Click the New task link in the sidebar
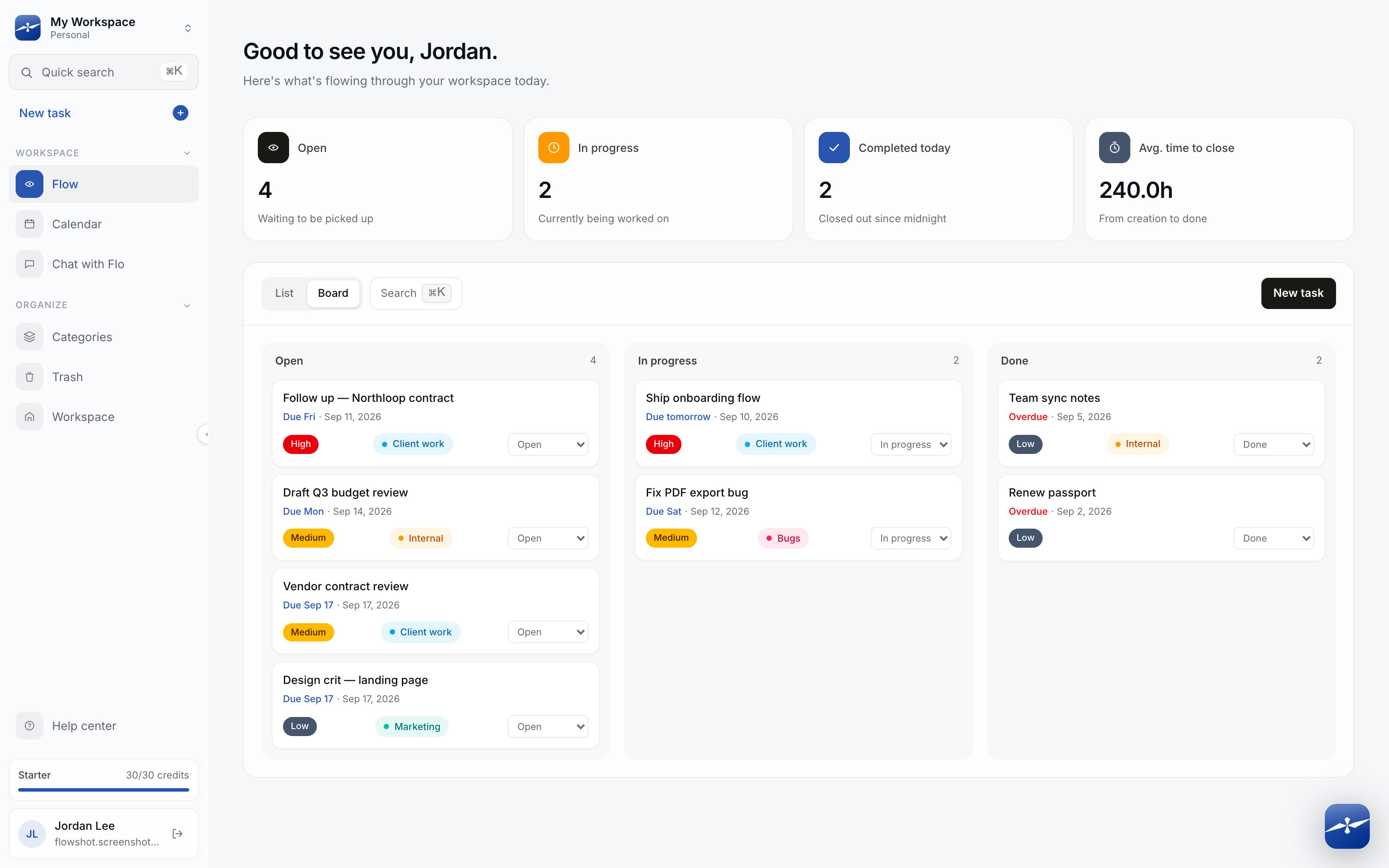This screenshot has height=868, width=1389. point(45,113)
